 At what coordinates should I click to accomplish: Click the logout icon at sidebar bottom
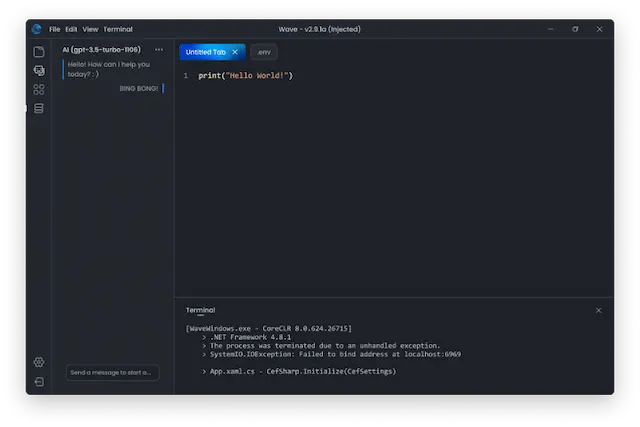click(x=39, y=381)
